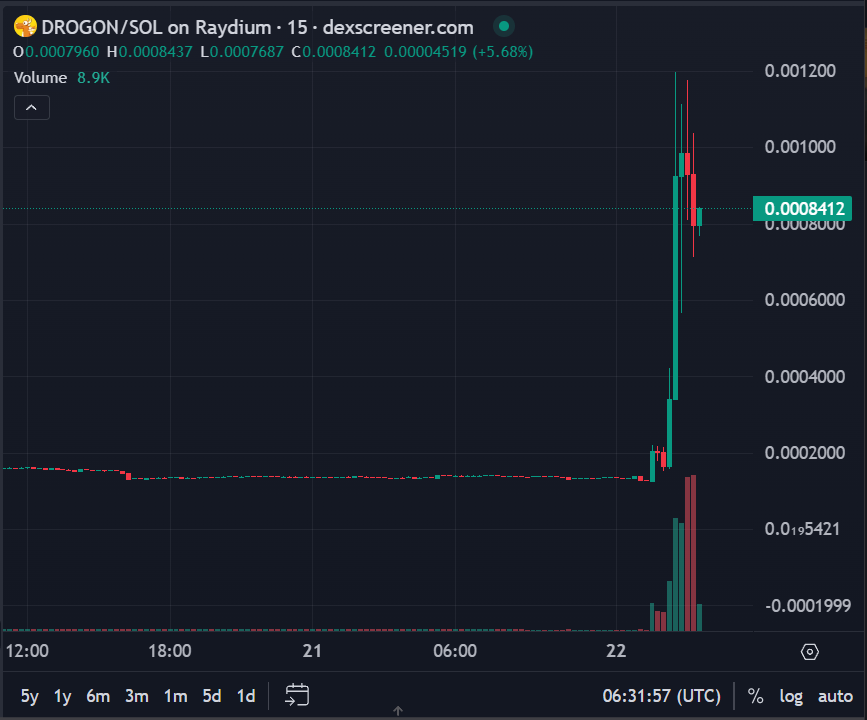This screenshot has width=867, height=720.
Task: Click the 18:00 time axis label
Action: (170, 651)
